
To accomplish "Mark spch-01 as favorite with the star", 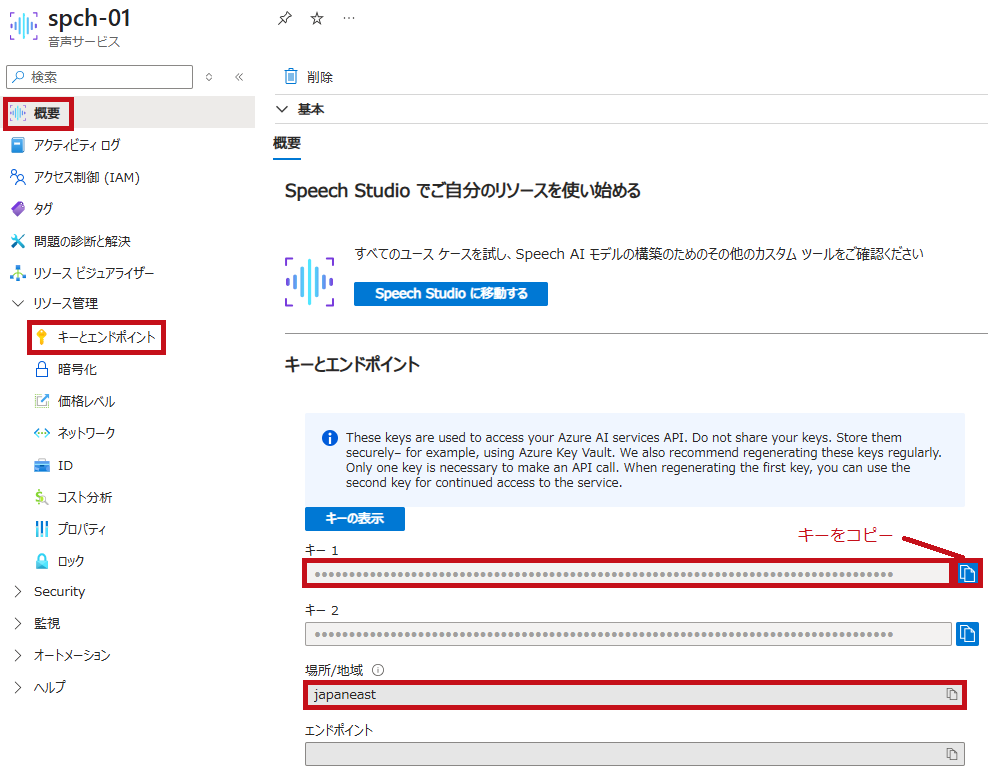I will 317,18.
